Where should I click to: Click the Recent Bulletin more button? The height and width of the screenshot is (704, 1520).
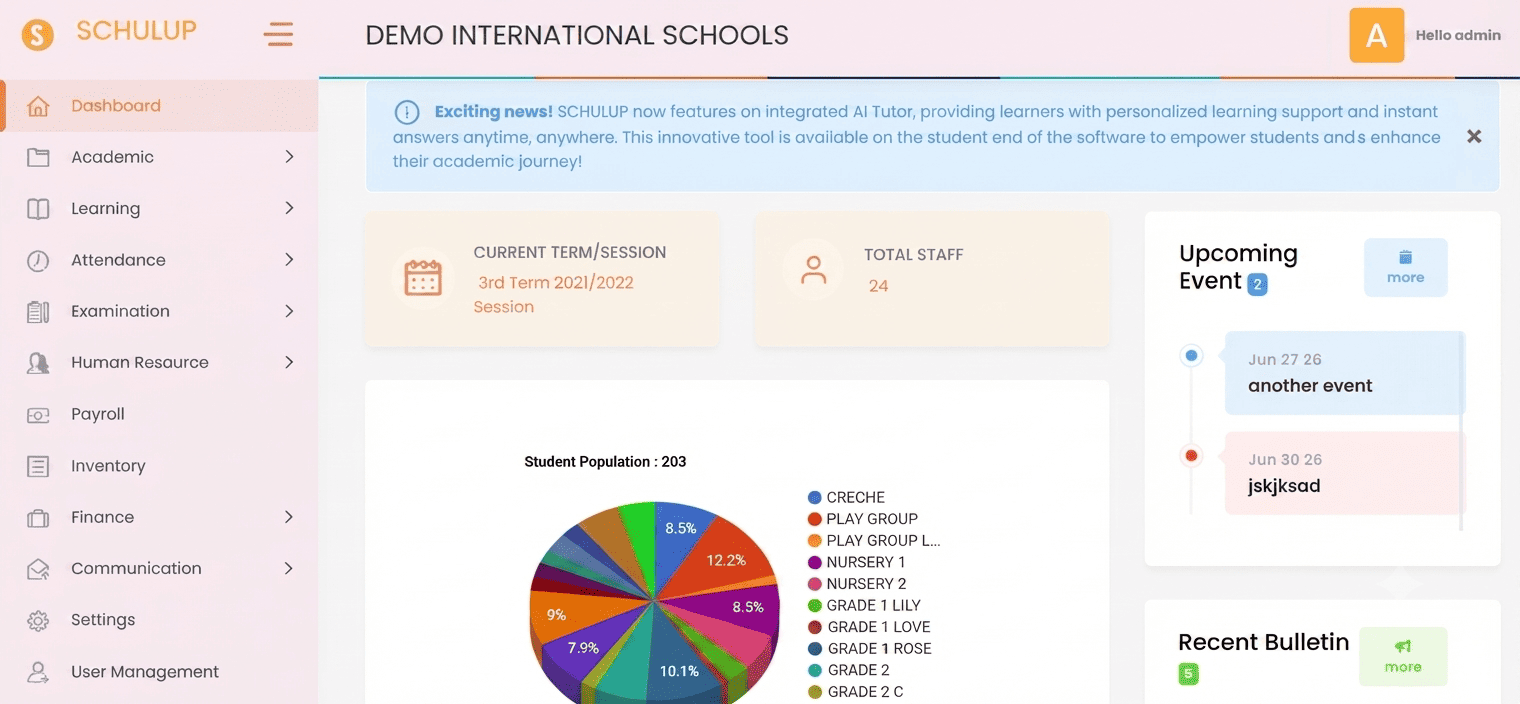point(1403,657)
